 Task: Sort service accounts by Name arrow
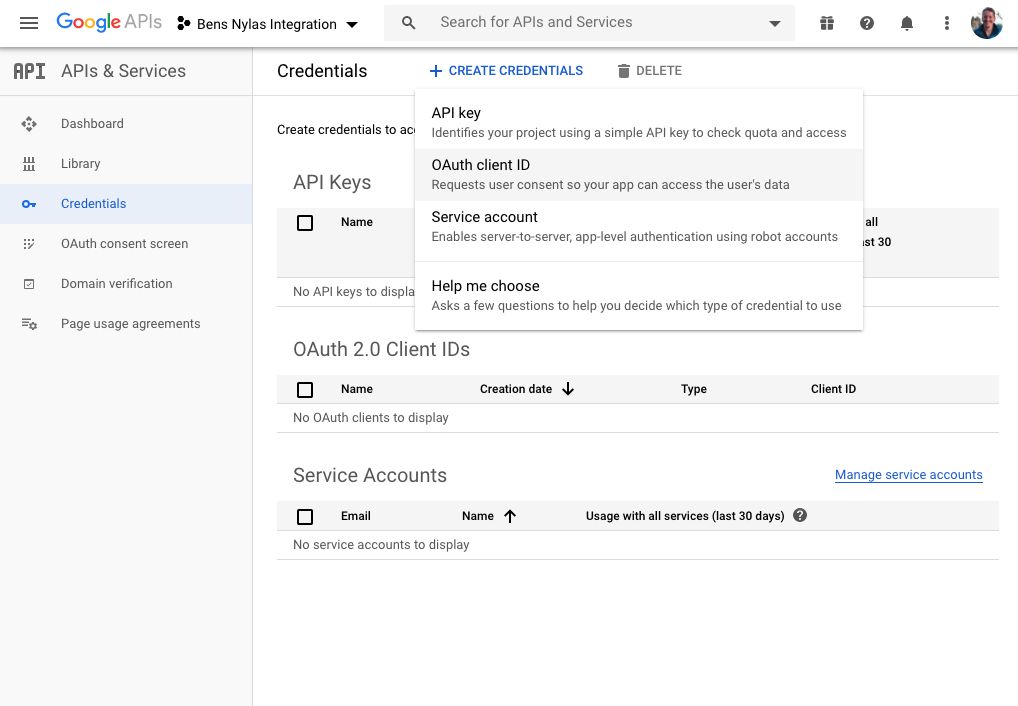point(510,516)
